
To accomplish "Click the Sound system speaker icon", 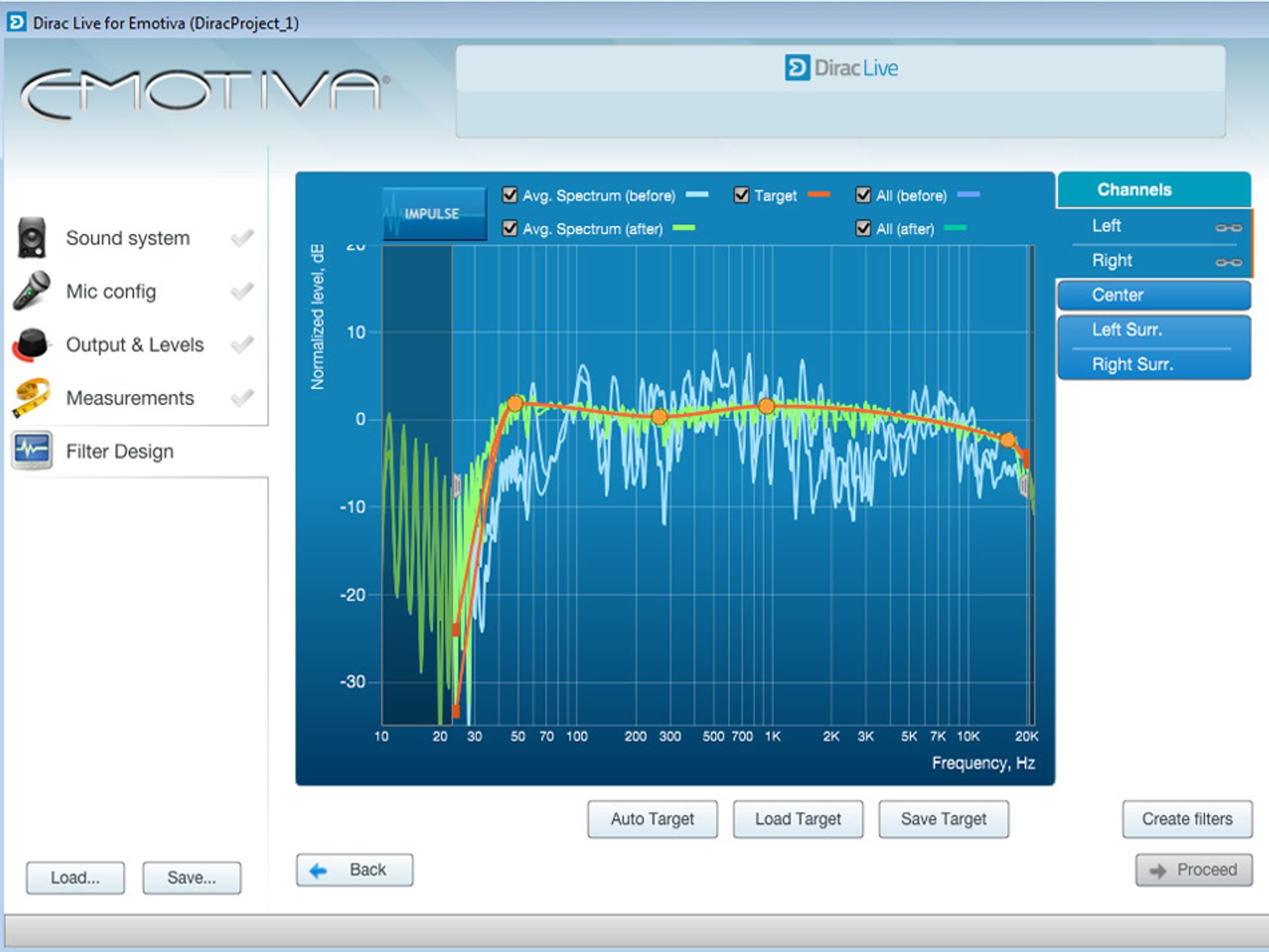I will (32, 237).
